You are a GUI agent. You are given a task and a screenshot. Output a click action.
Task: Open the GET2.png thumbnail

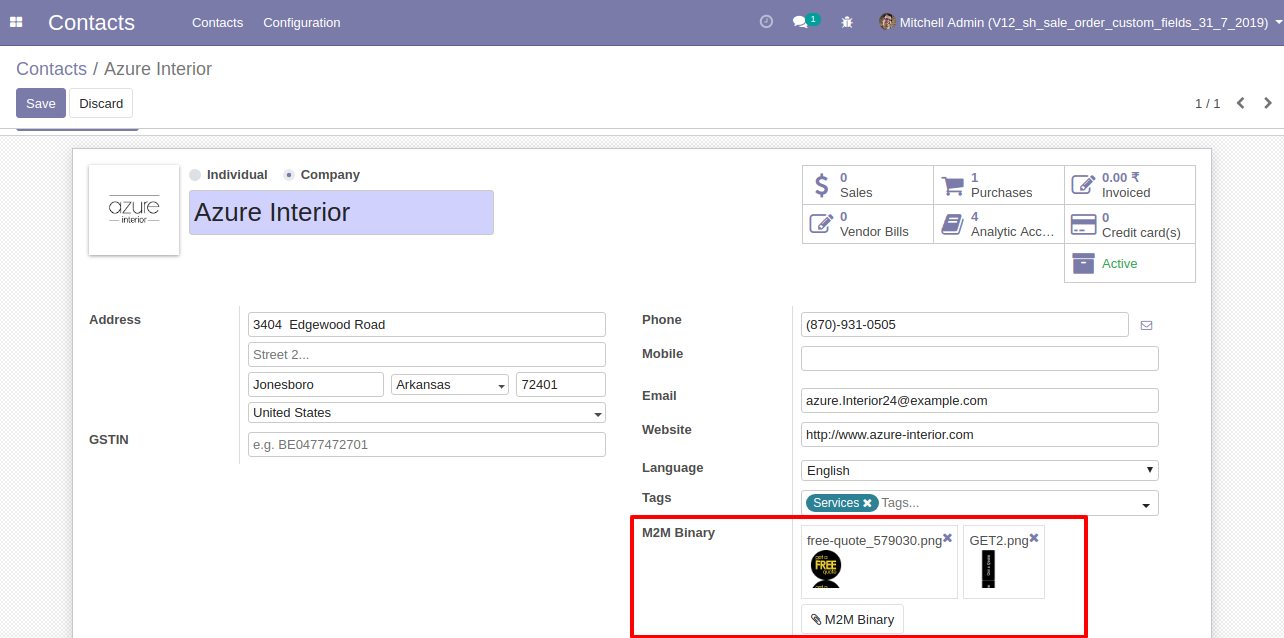coord(988,569)
